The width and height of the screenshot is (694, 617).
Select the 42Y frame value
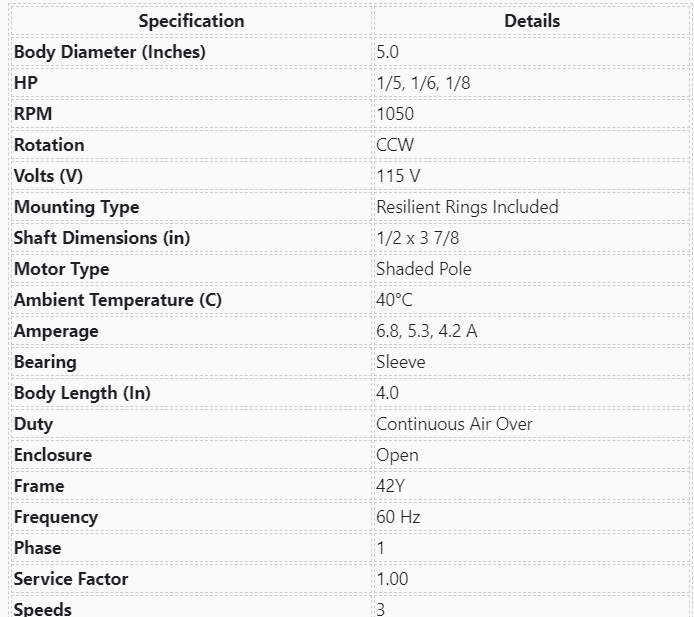coord(390,486)
